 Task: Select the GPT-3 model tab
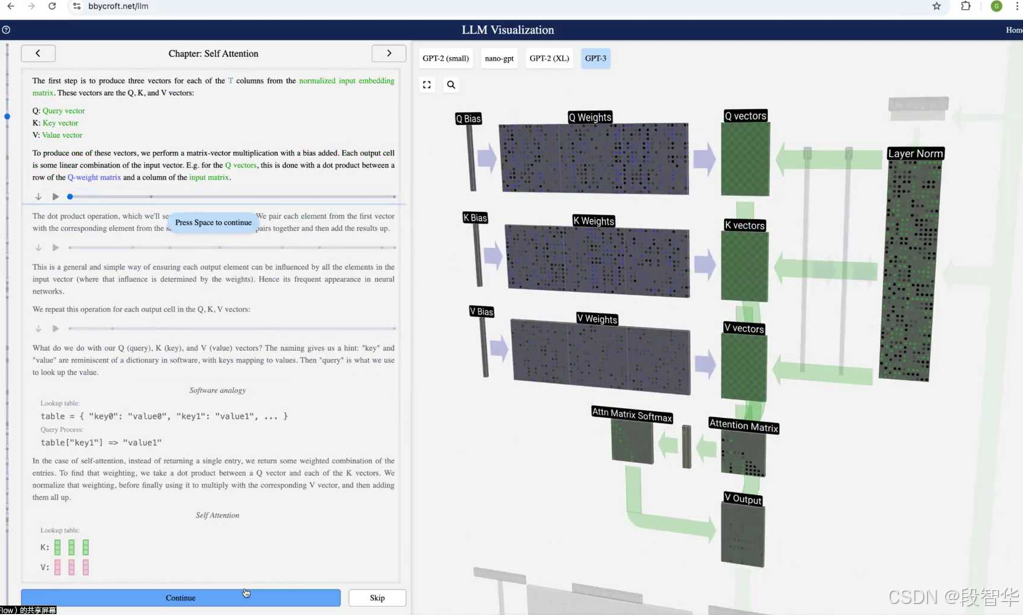click(596, 58)
